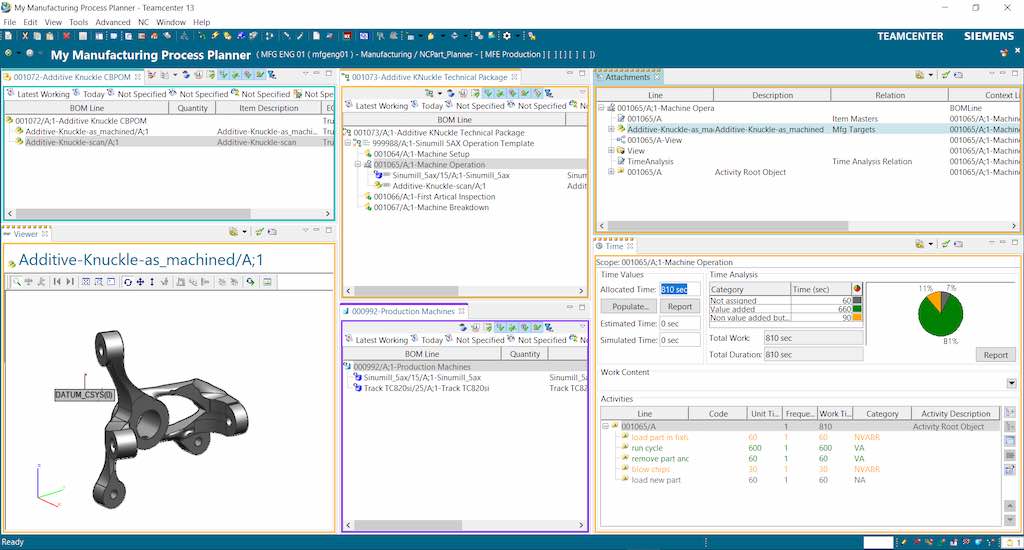Click the Last frame icon in Viewer toolbar
This screenshot has width=1024, height=550.
[70, 282]
